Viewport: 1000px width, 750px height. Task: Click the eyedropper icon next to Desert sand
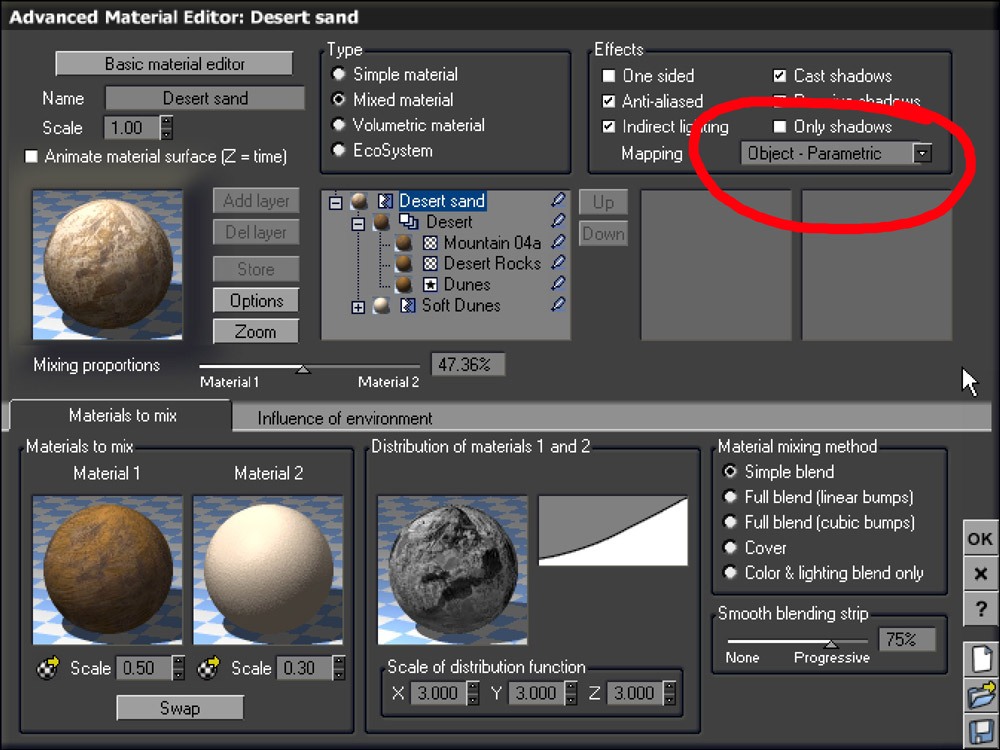coord(558,200)
